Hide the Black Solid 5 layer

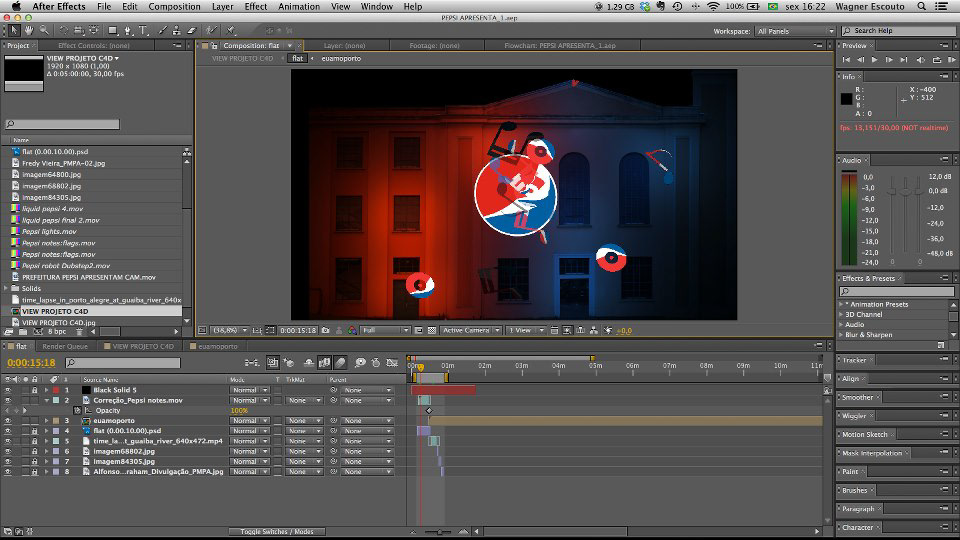pos(8,390)
